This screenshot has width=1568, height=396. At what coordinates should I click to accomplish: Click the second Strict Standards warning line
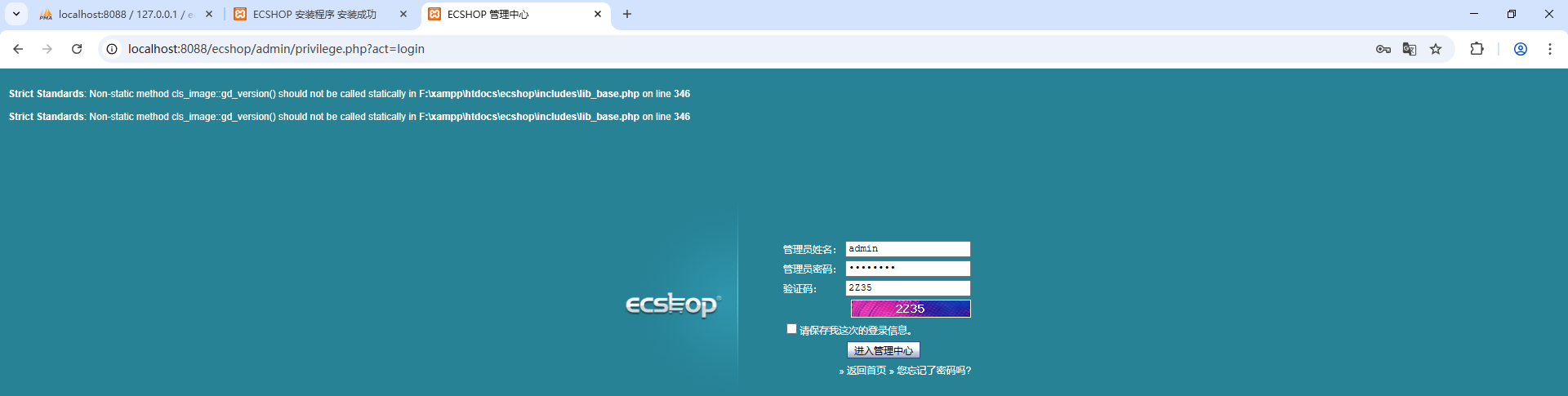coord(350,117)
